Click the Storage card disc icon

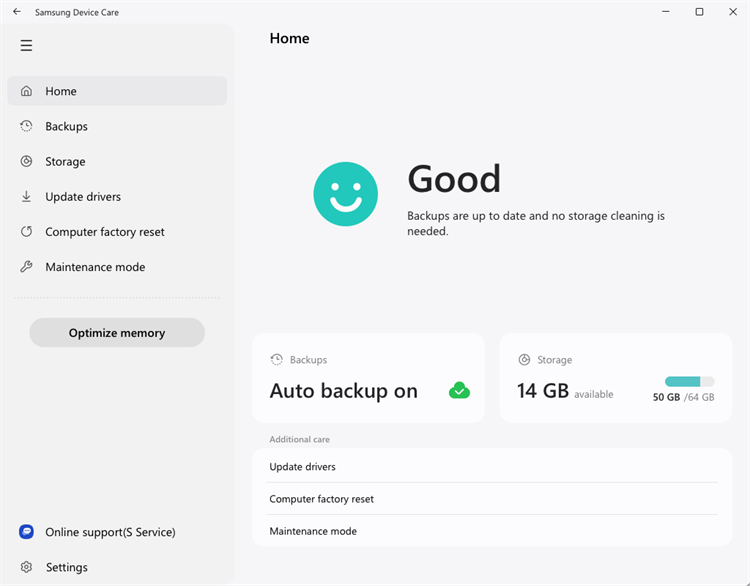point(524,359)
